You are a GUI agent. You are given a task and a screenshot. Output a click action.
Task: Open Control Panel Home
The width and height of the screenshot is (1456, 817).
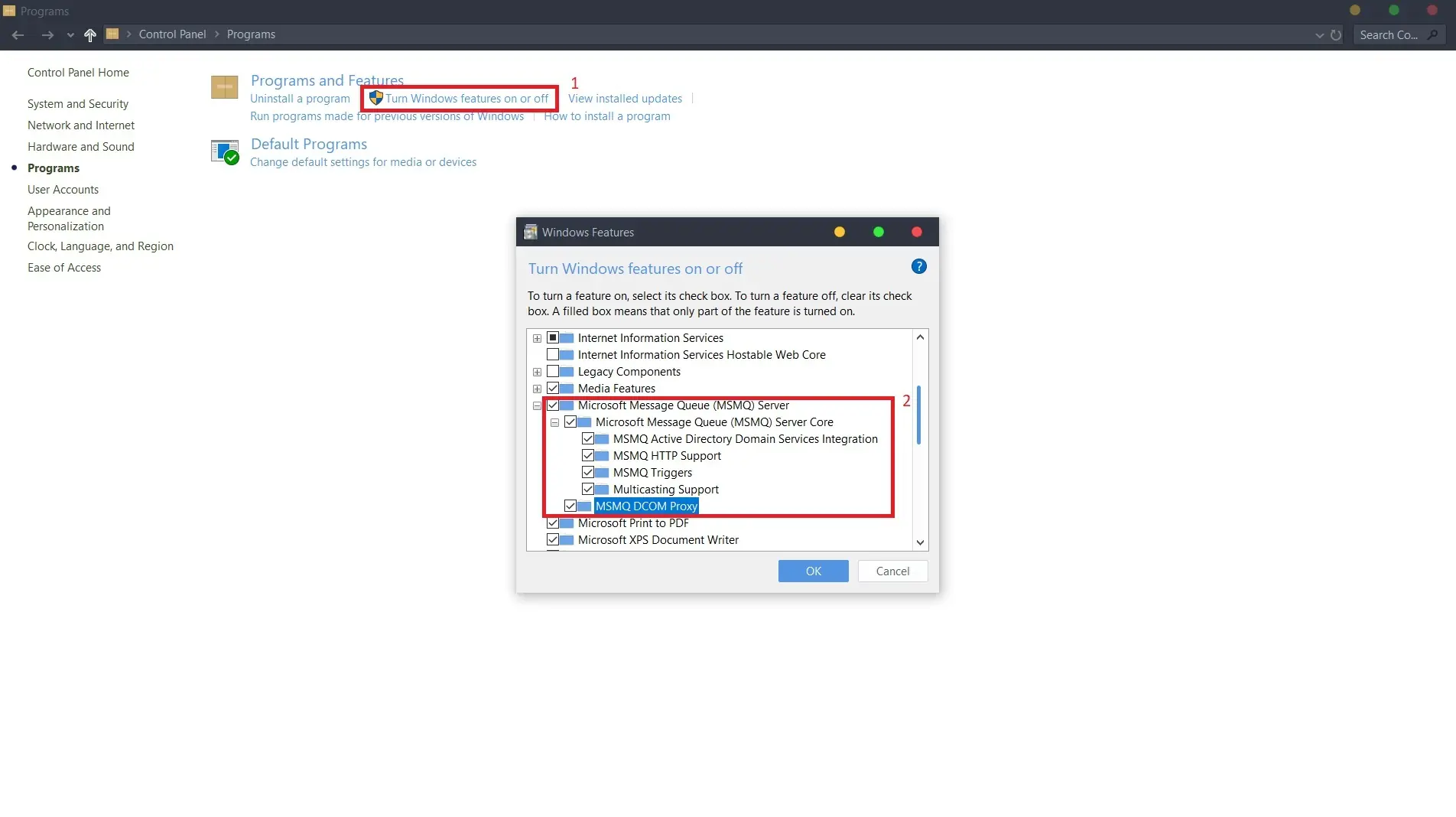point(78,73)
